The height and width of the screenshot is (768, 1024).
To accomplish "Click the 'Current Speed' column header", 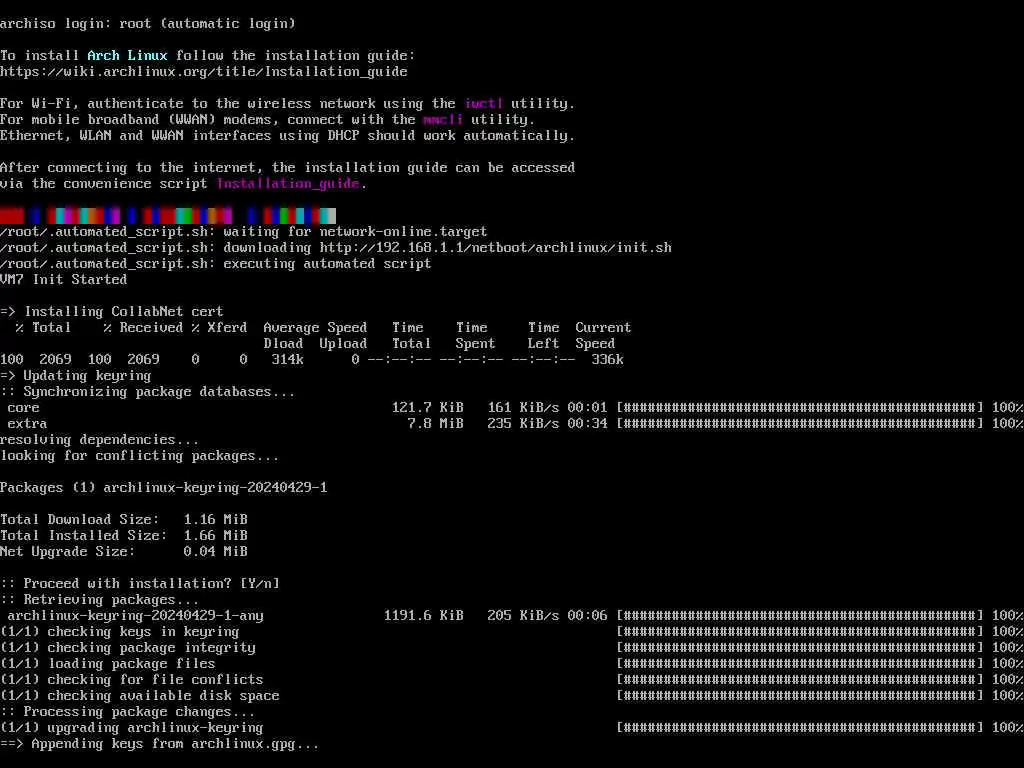I will 603,336.
